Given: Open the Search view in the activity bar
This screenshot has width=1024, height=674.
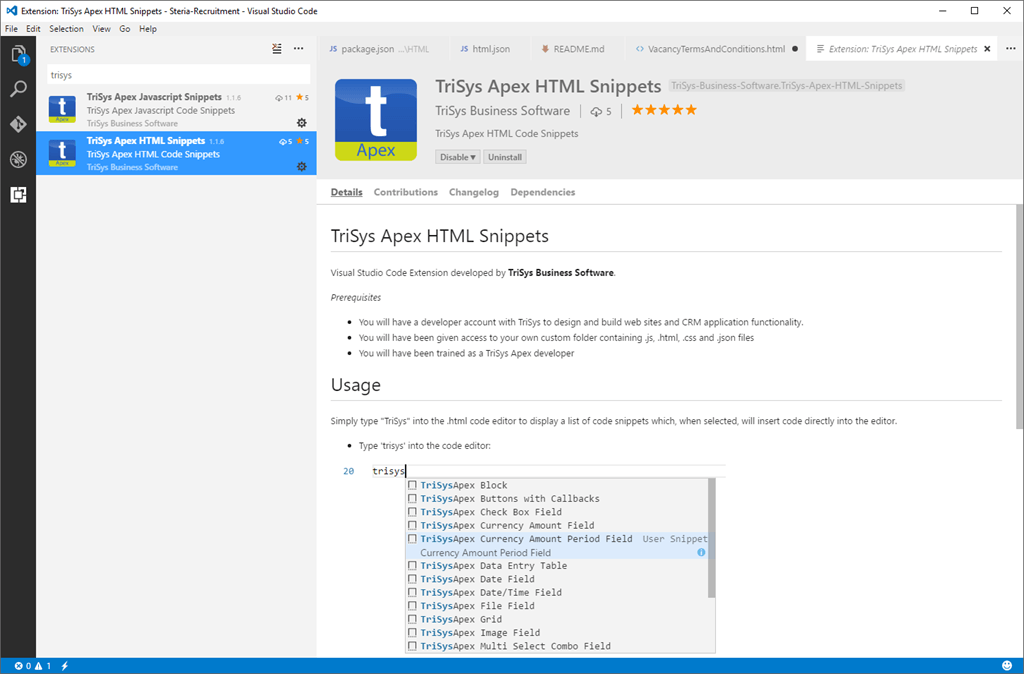Looking at the screenshot, I should (x=18, y=89).
